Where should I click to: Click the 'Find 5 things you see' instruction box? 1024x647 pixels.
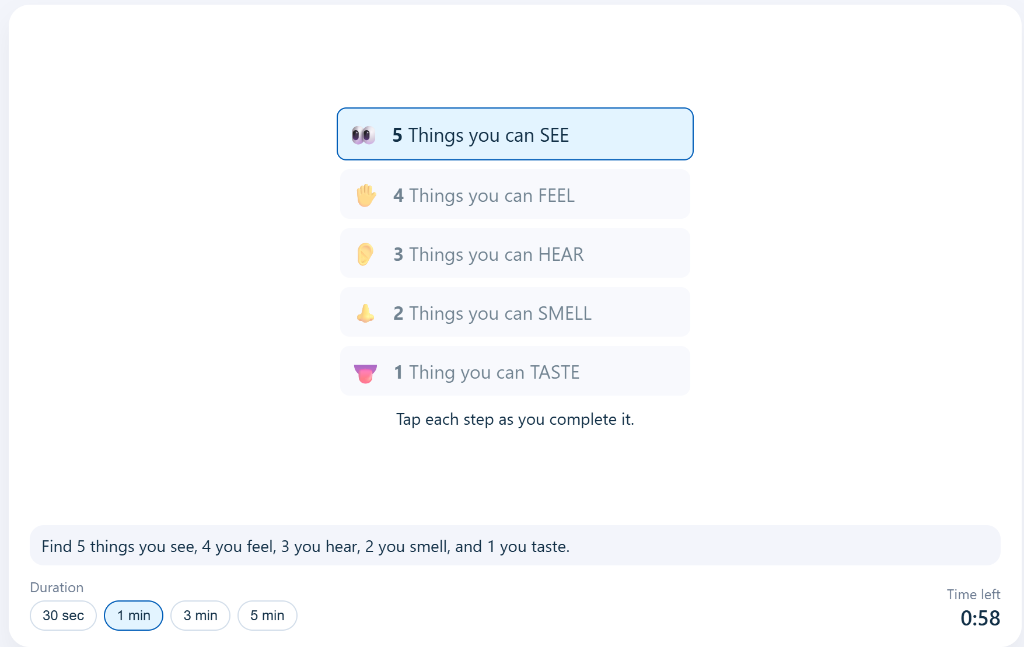514,546
